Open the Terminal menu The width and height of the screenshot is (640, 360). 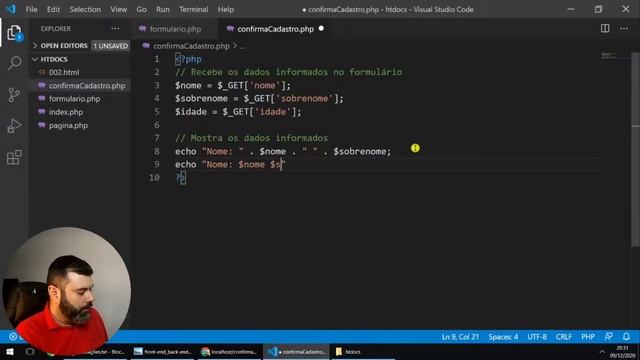click(193, 9)
